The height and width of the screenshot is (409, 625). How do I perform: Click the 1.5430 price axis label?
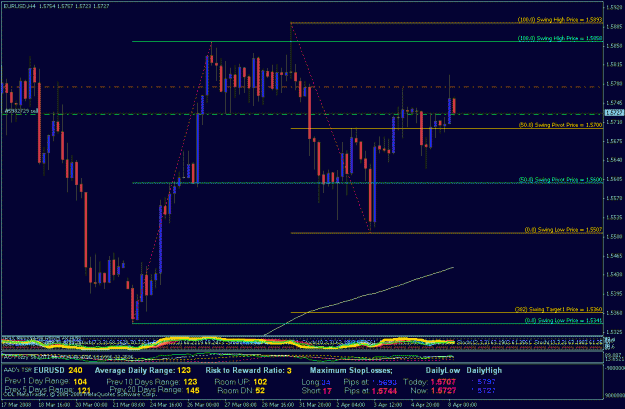pos(614,274)
